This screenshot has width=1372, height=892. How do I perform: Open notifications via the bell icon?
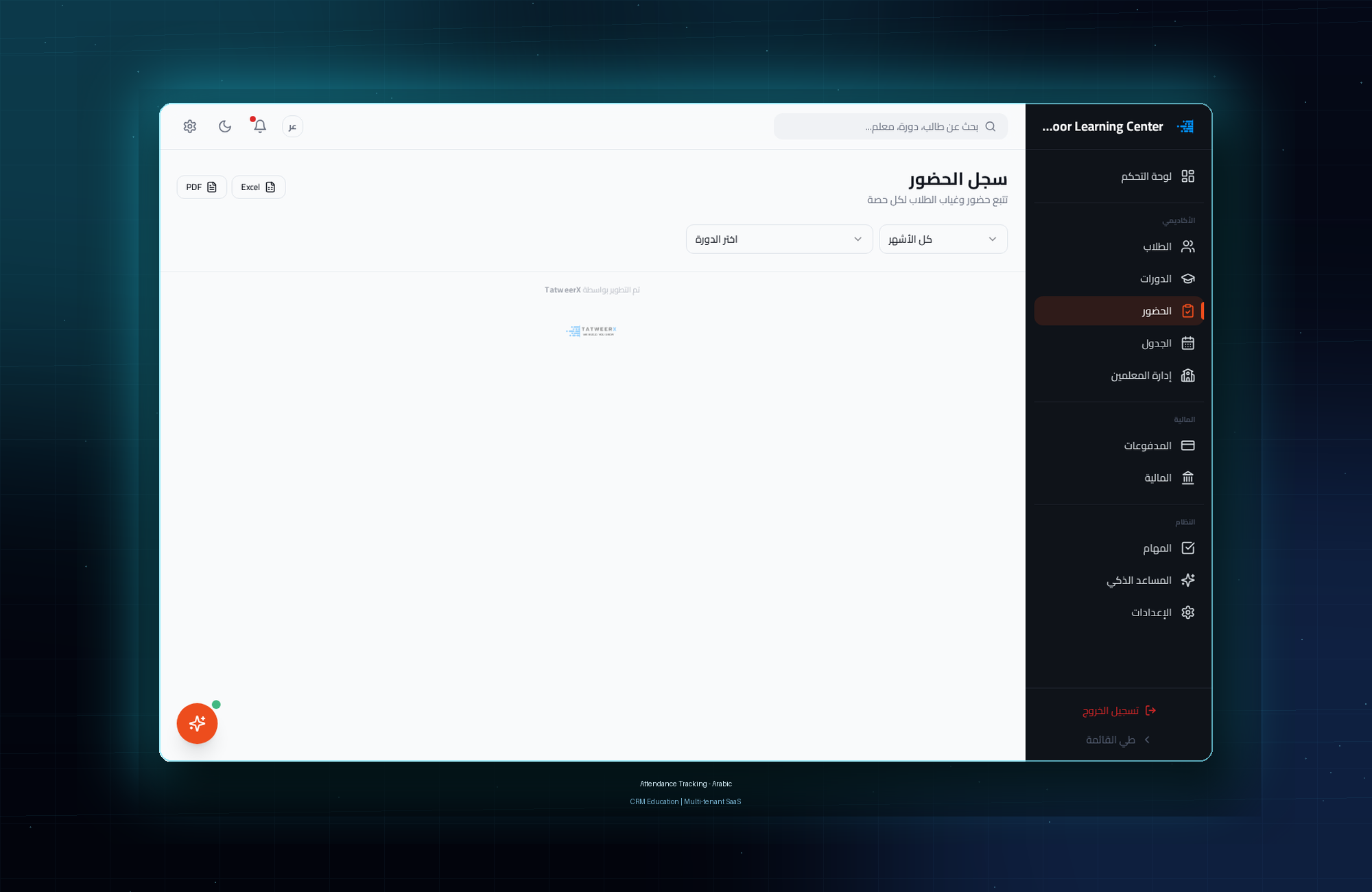click(x=260, y=126)
